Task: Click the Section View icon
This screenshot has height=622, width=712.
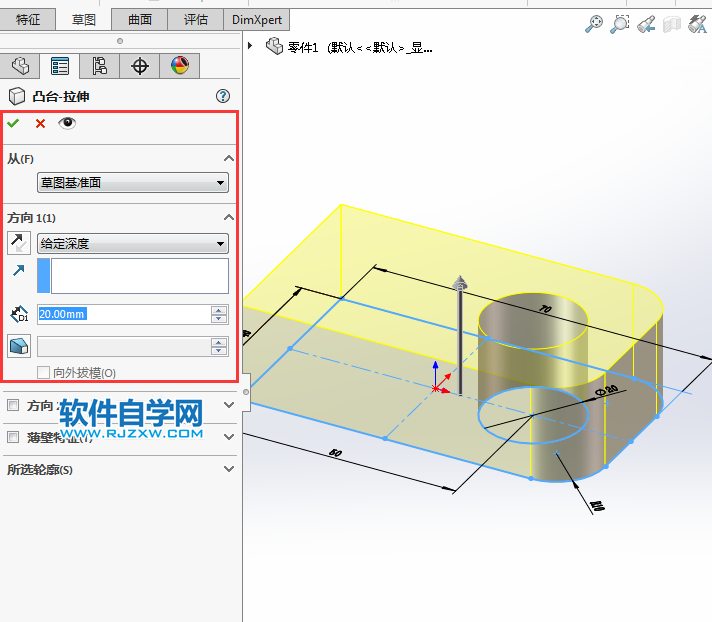Action: tap(672, 25)
